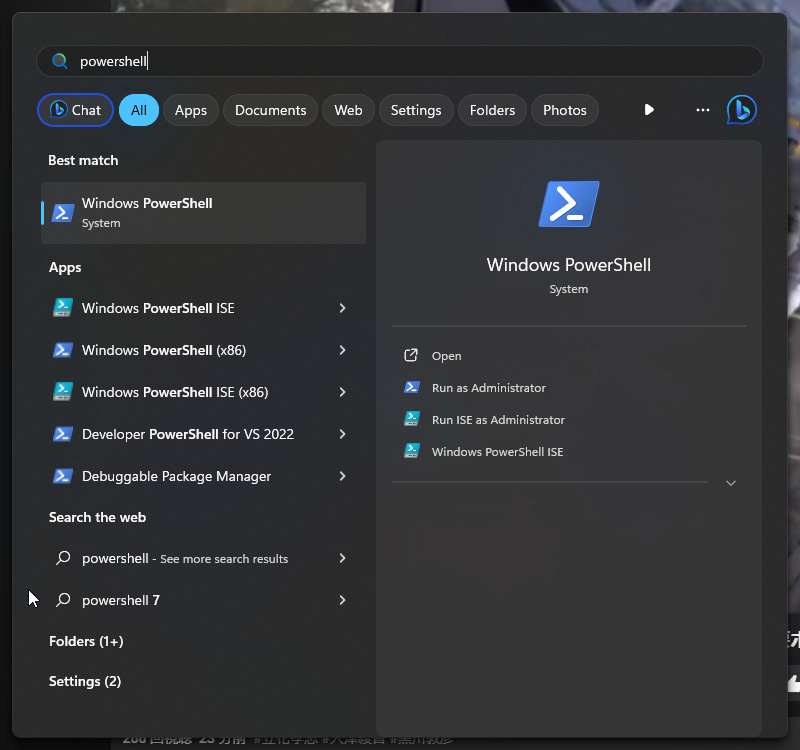
Task: Click the Windows PowerShell ISE icon in preview pane
Action: click(412, 451)
